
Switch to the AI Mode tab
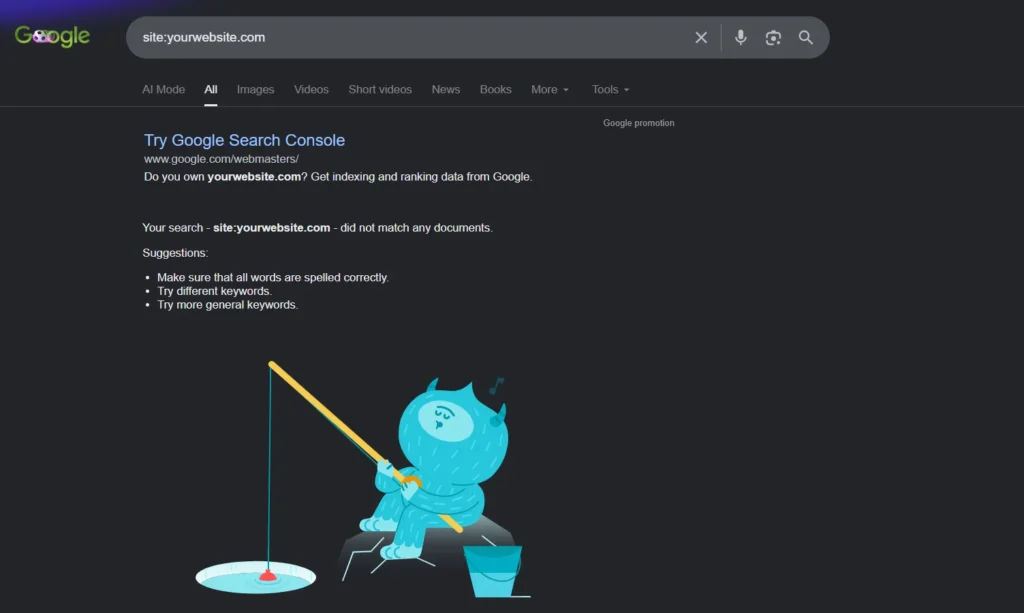tap(163, 89)
